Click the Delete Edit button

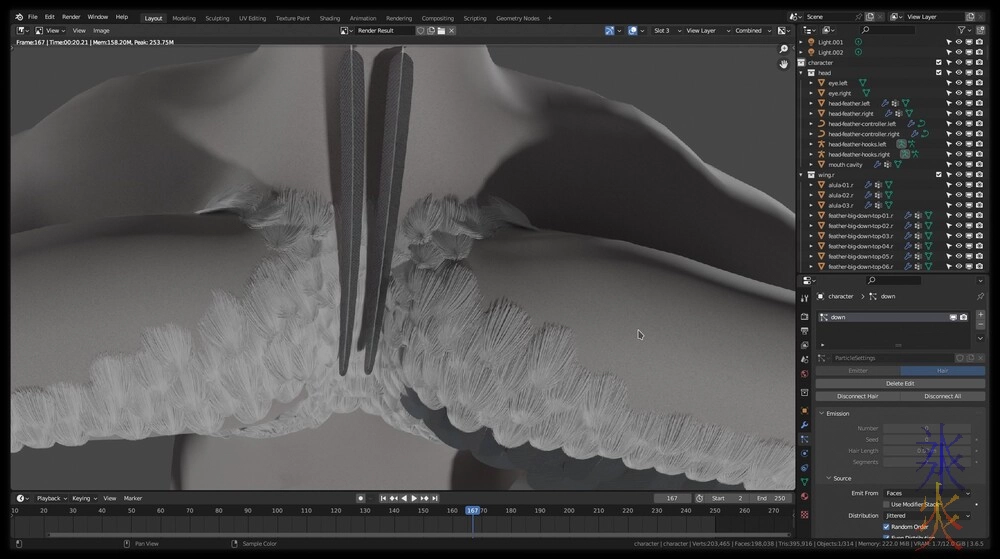click(900, 383)
